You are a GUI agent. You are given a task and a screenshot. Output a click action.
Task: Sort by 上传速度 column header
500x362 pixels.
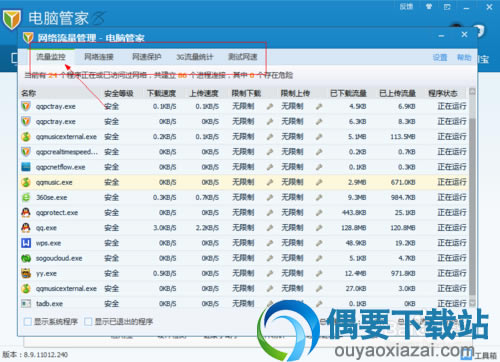[x=204, y=93]
